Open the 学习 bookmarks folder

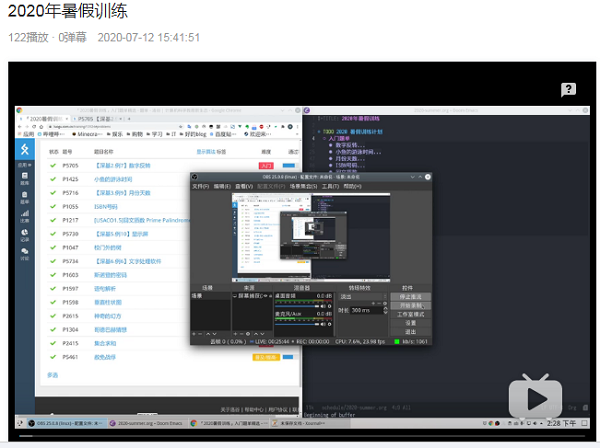(x=155, y=134)
